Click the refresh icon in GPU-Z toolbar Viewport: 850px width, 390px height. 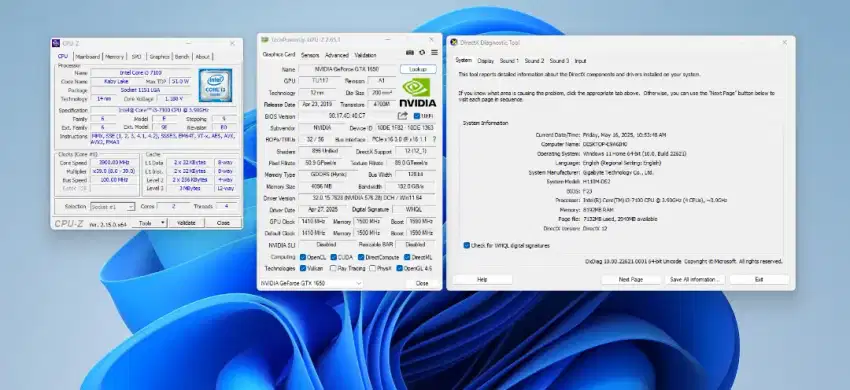(x=422, y=53)
